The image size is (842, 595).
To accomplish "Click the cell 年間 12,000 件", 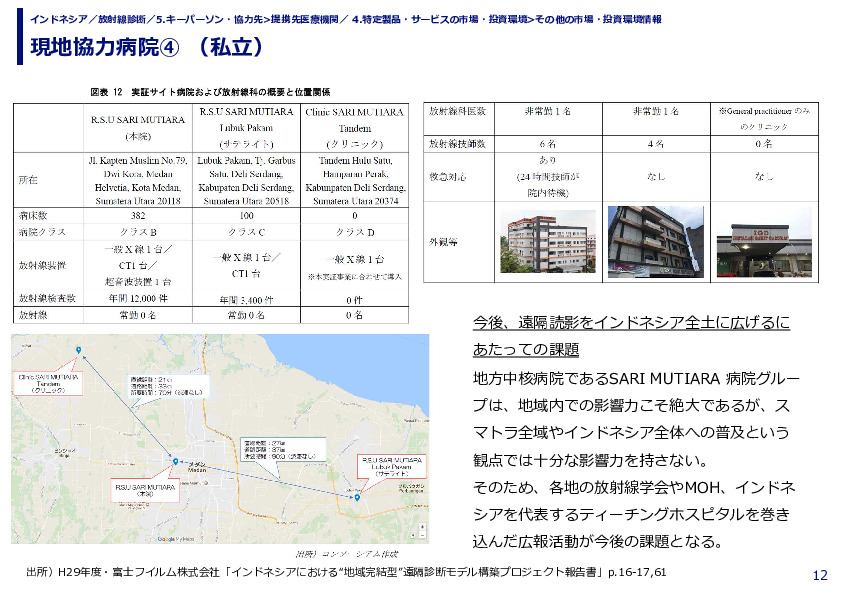I will click(x=138, y=299).
